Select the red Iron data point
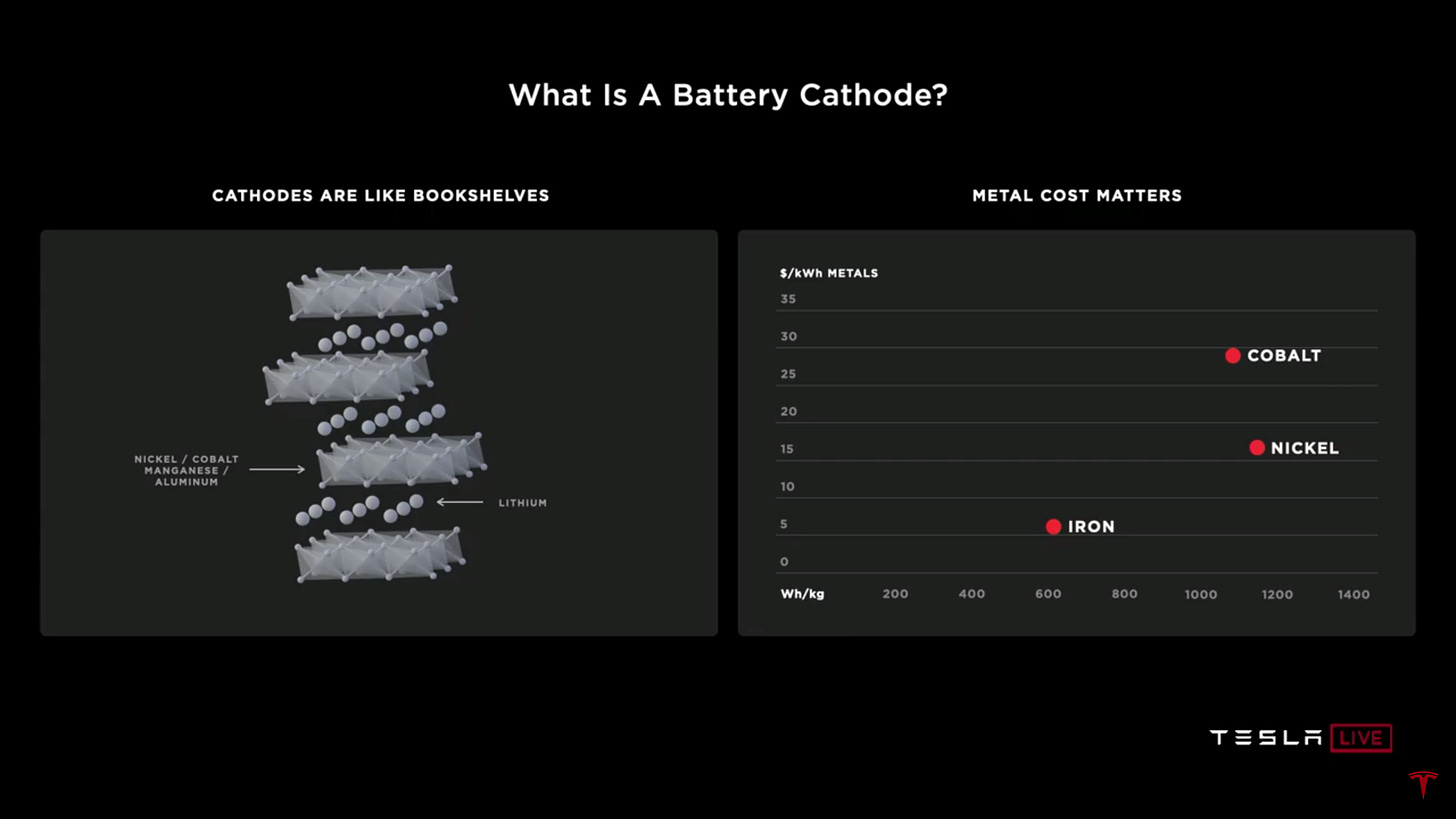 [x=1053, y=527]
